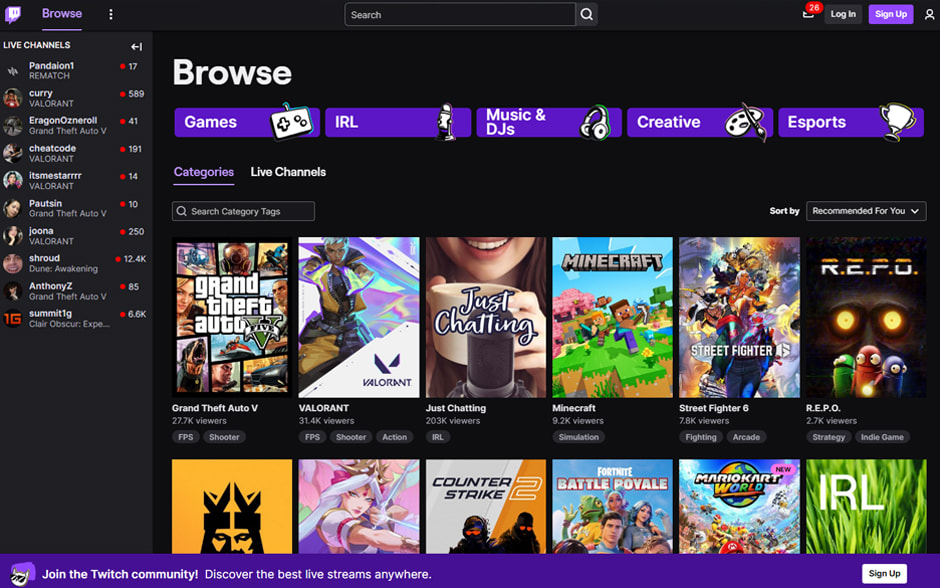Open Street Fighter 6 cover art

[739, 317]
